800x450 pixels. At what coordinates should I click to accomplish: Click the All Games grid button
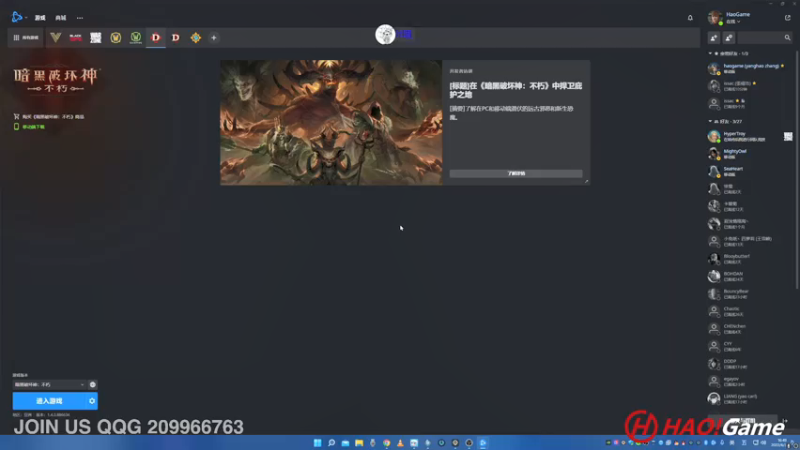(x=26, y=38)
